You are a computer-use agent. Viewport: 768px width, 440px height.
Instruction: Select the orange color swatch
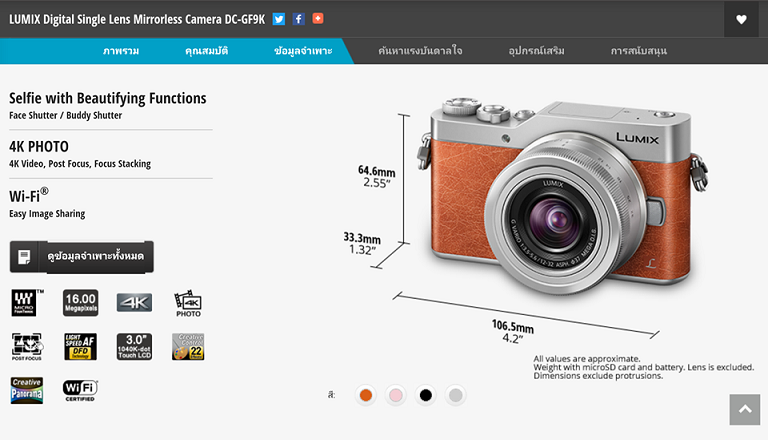(365, 395)
